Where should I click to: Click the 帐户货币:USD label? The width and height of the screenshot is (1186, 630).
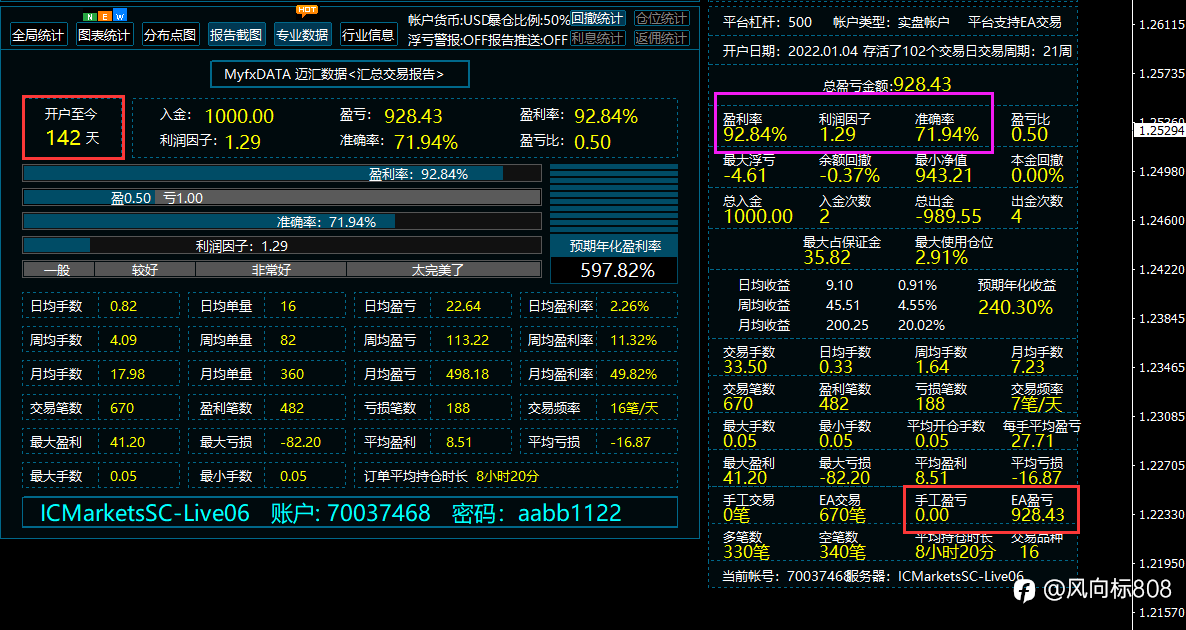[446, 20]
